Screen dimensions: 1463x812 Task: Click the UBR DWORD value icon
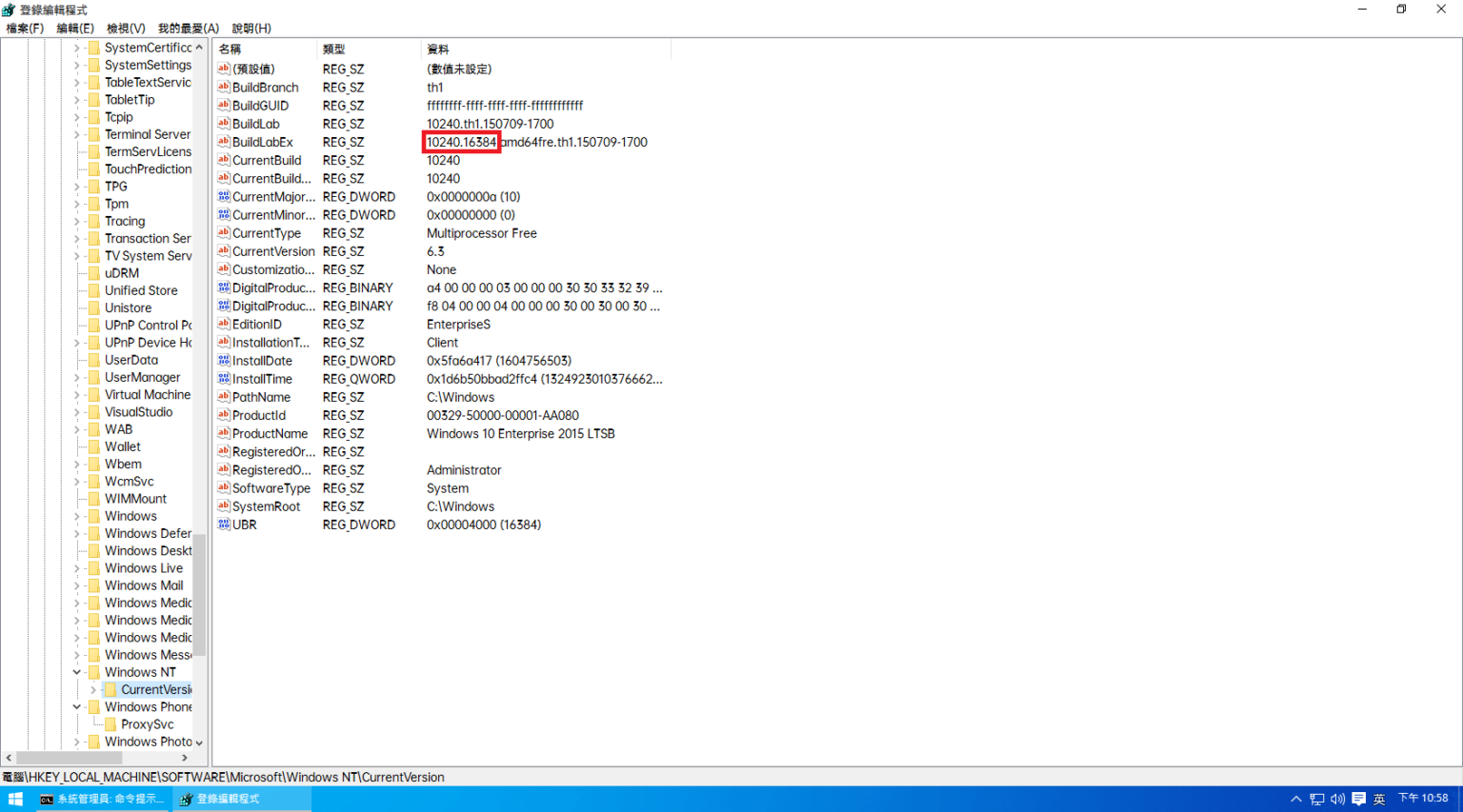point(224,525)
